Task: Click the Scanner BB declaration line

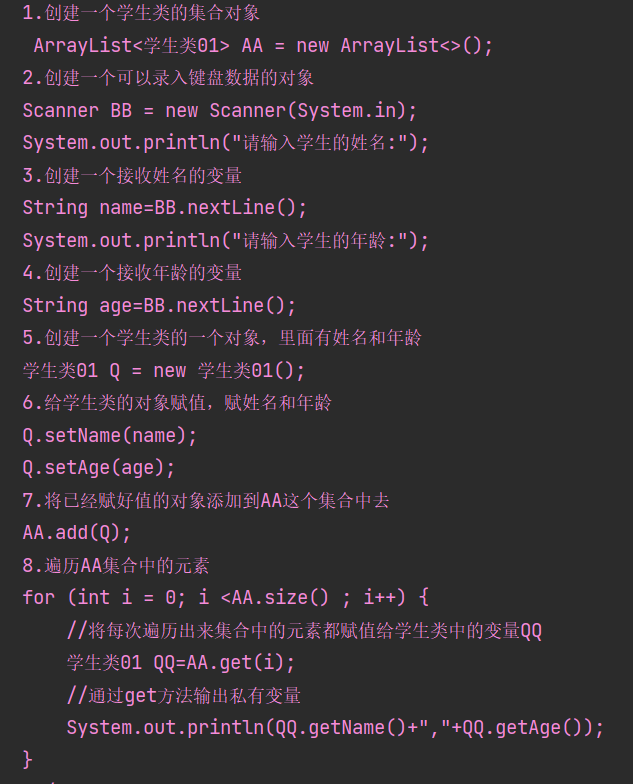Action: pyautogui.click(x=220, y=110)
